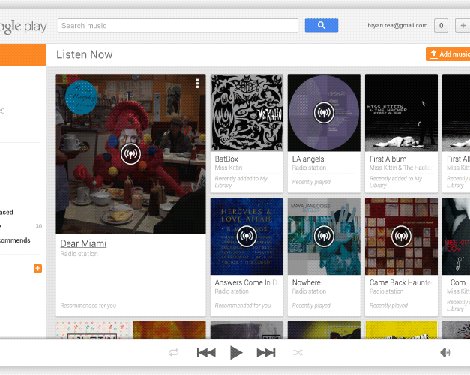Open the notifications counter showing 0
Viewport: 470px width, 375px height.
pyautogui.click(x=441, y=25)
